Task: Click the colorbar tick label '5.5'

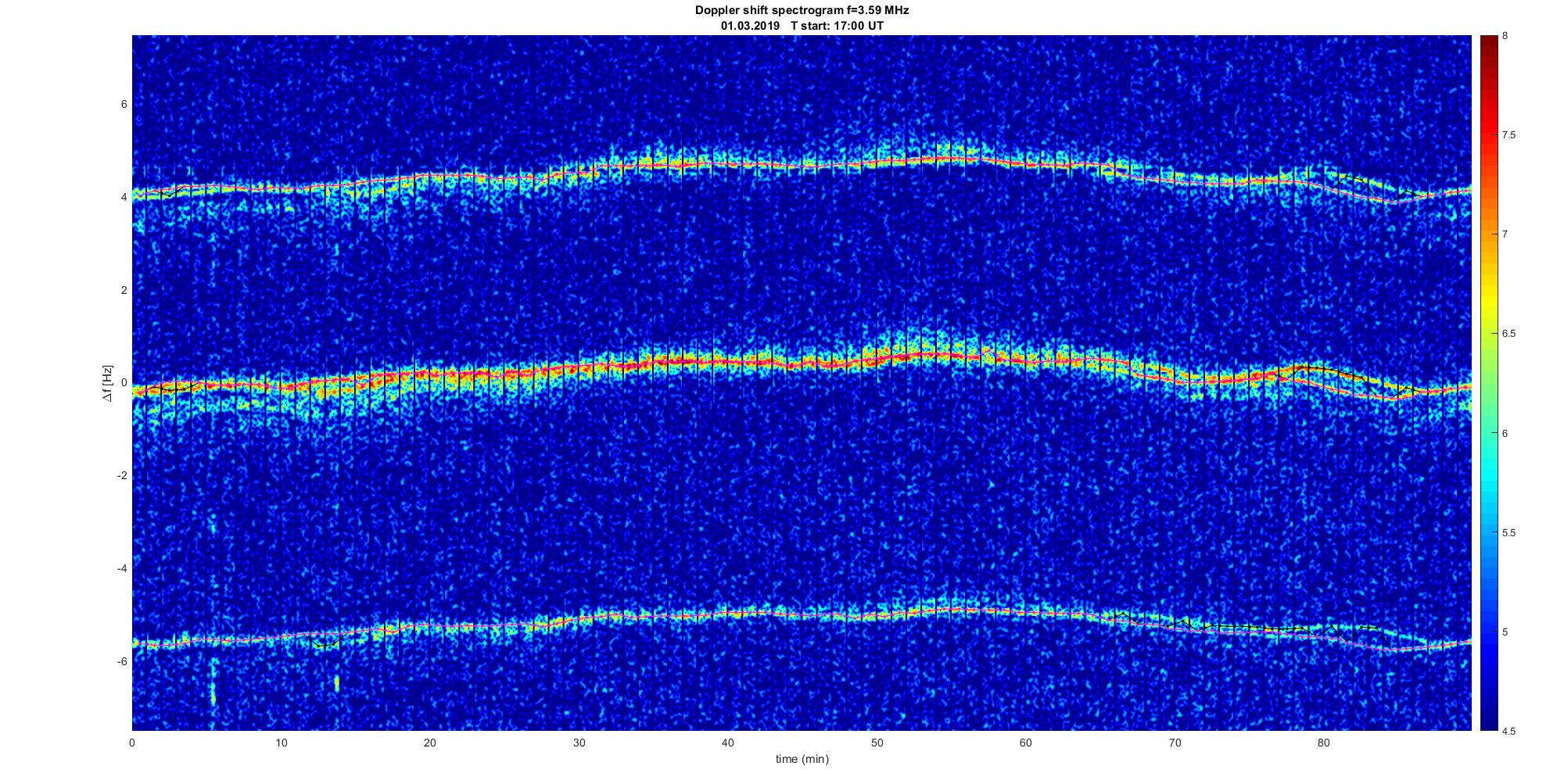Action: coord(1509,533)
